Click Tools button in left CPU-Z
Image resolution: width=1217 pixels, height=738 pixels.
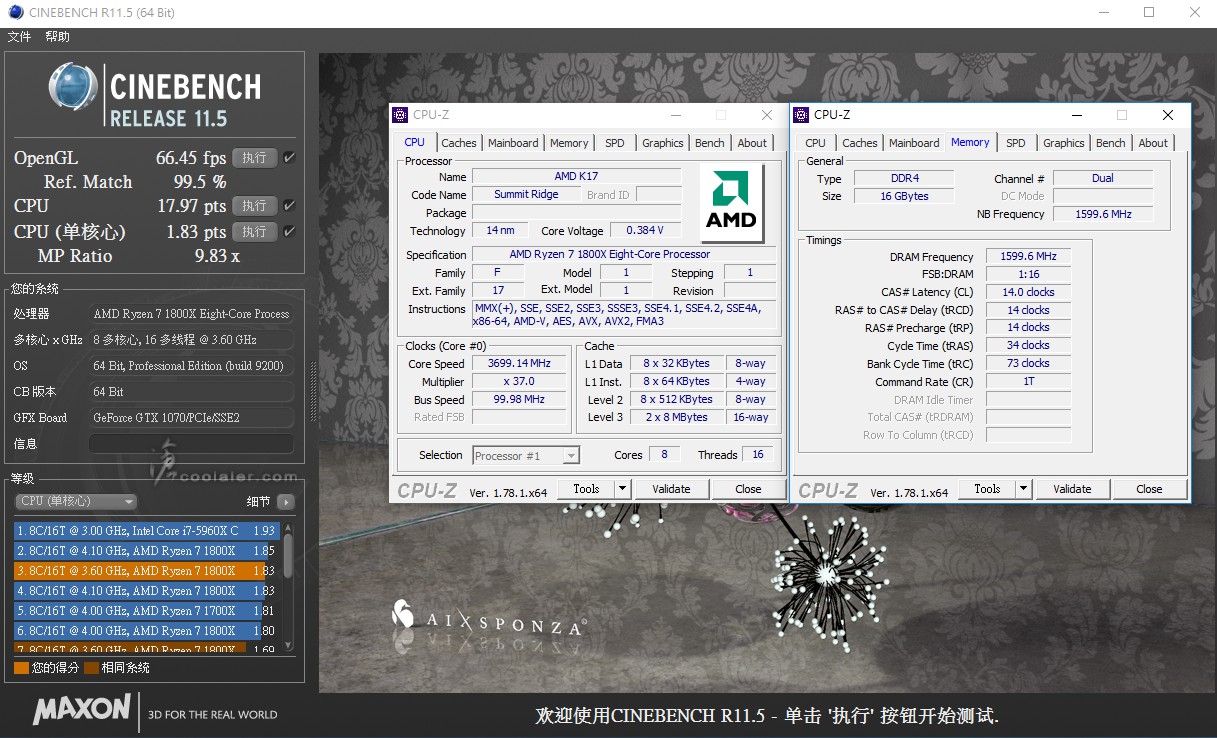click(x=586, y=489)
